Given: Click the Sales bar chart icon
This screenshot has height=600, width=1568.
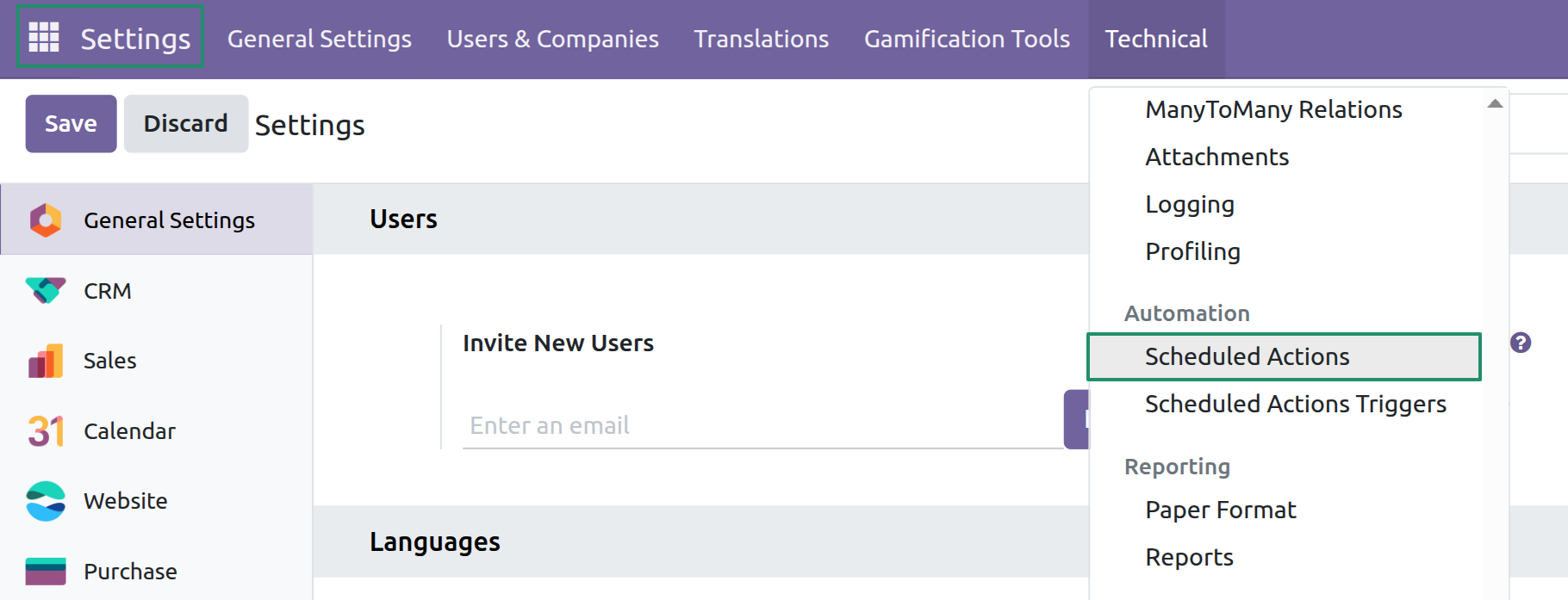Looking at the screenshot, I should 46,361.
